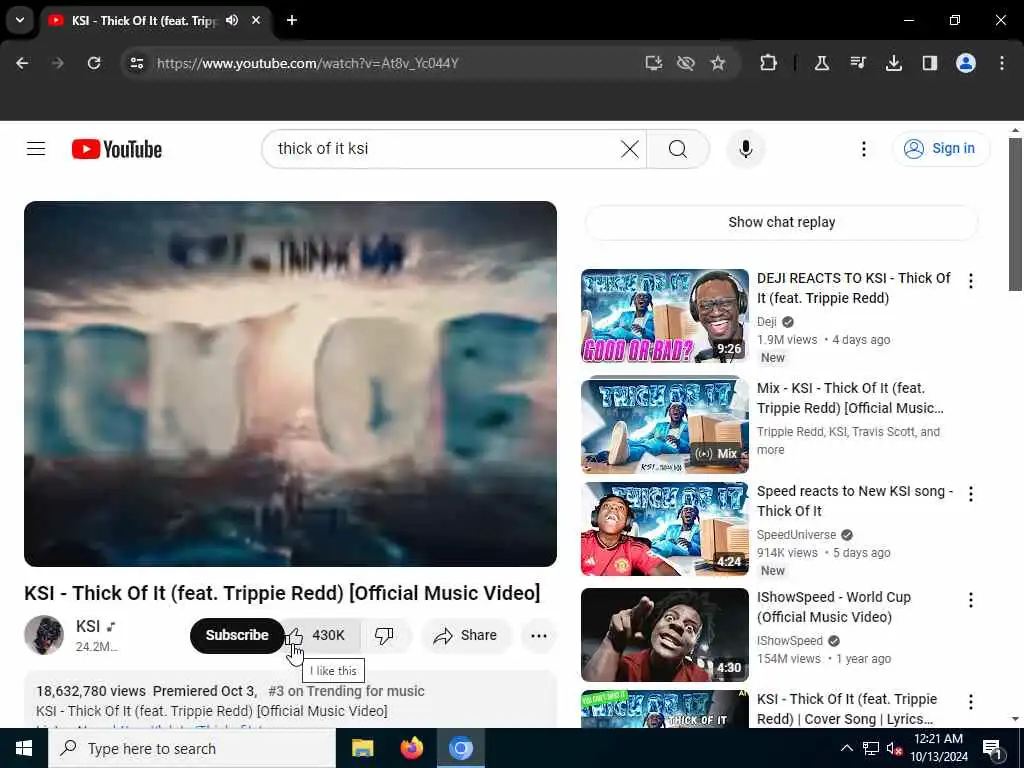Screen dimensions: 1024x768
Task: Open the YouTube hamburger guide menu
Action: pyautogui.click(x=36, y=149)
